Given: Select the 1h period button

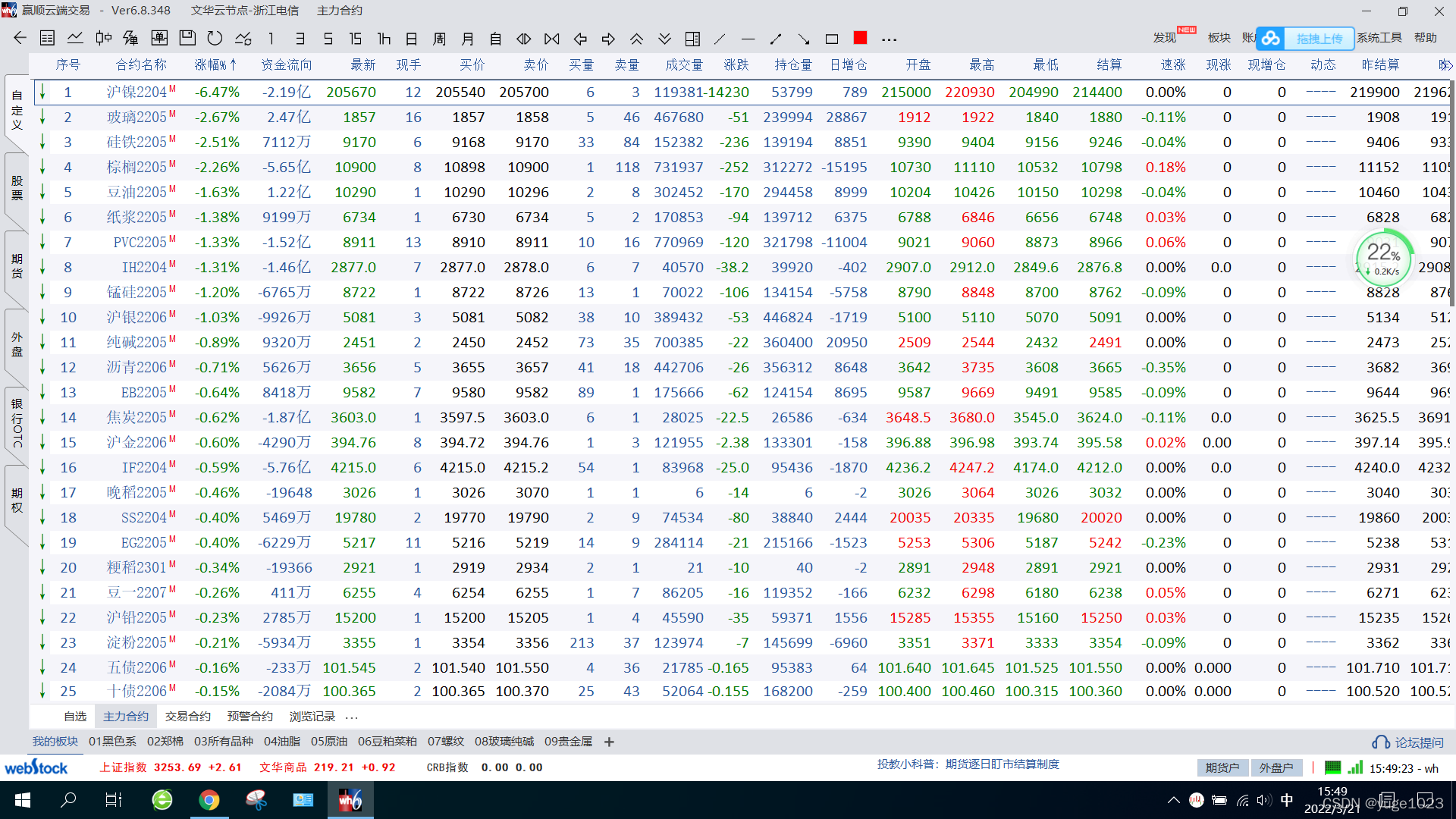Looking at the screenshot, I should (x=384, y=38).
